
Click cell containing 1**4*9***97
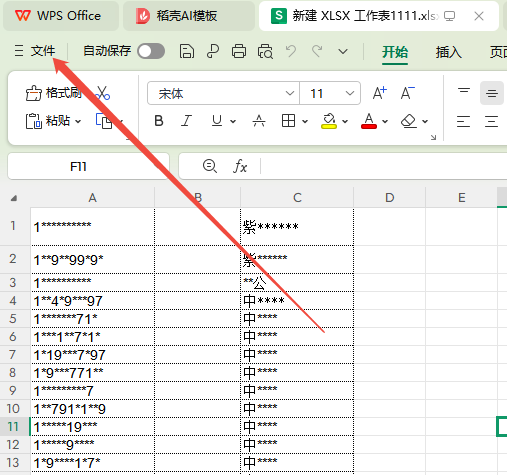tap(93, 301)
